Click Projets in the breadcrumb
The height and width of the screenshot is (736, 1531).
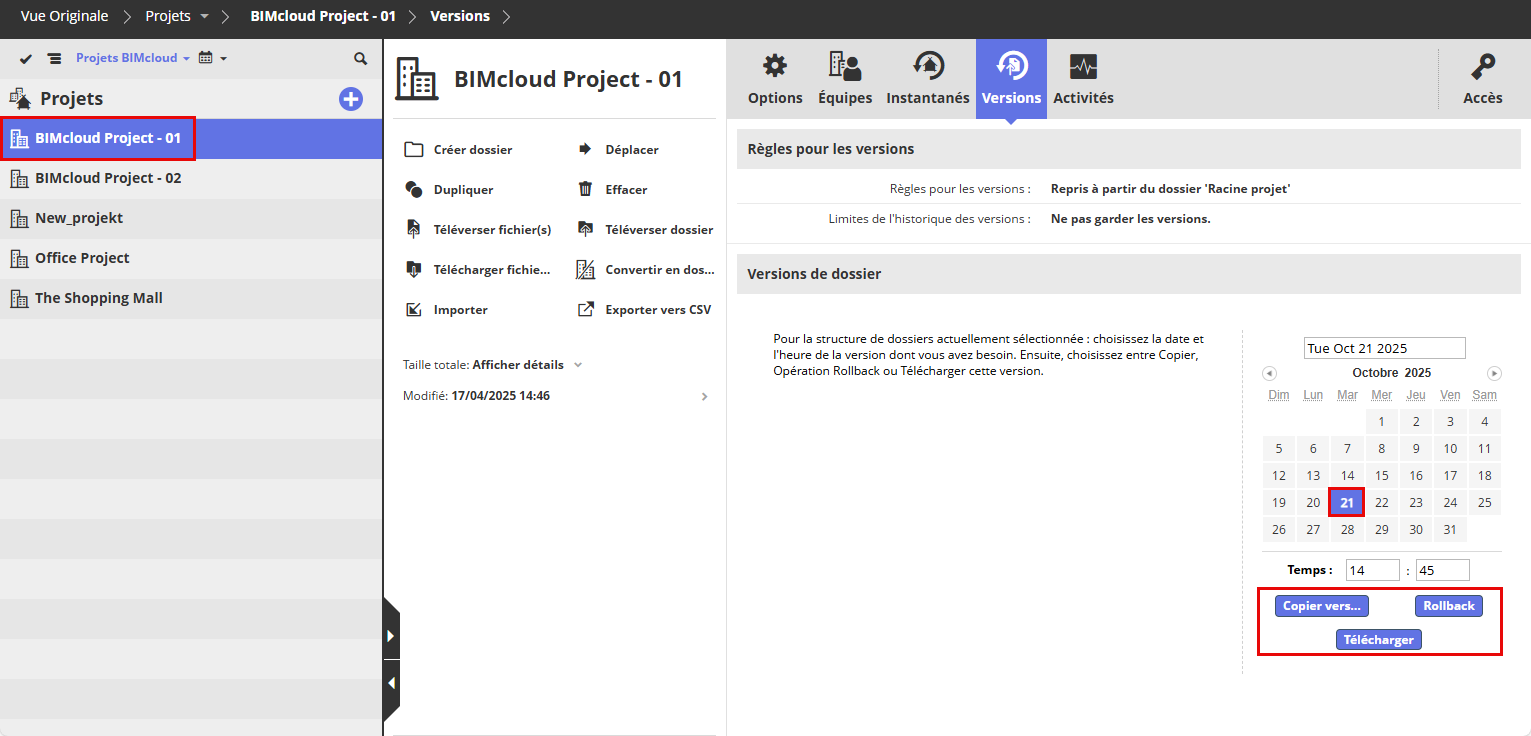click(168, 17)
